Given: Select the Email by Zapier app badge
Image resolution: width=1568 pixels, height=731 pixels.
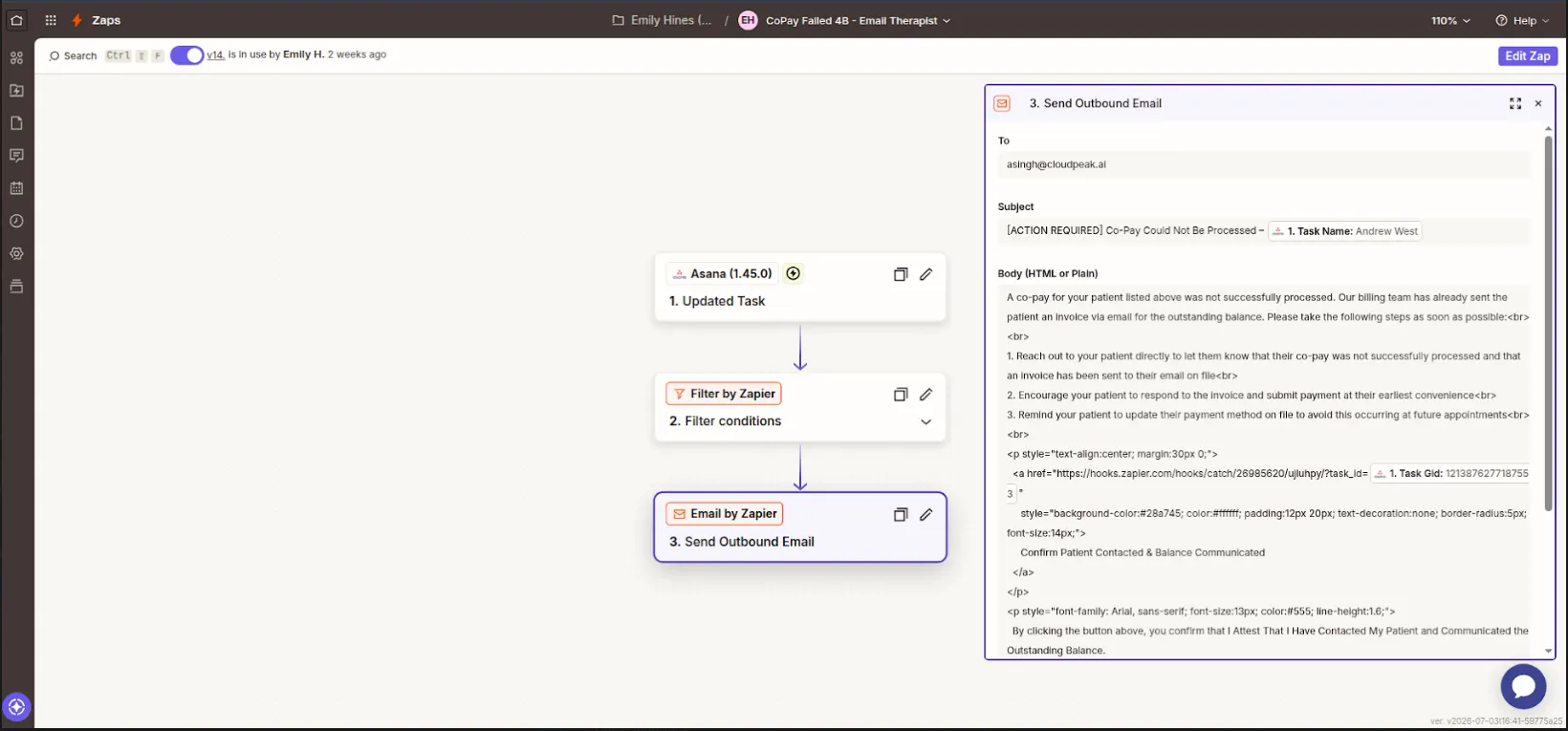Looking at the screenshot, I should pos(725,514).
